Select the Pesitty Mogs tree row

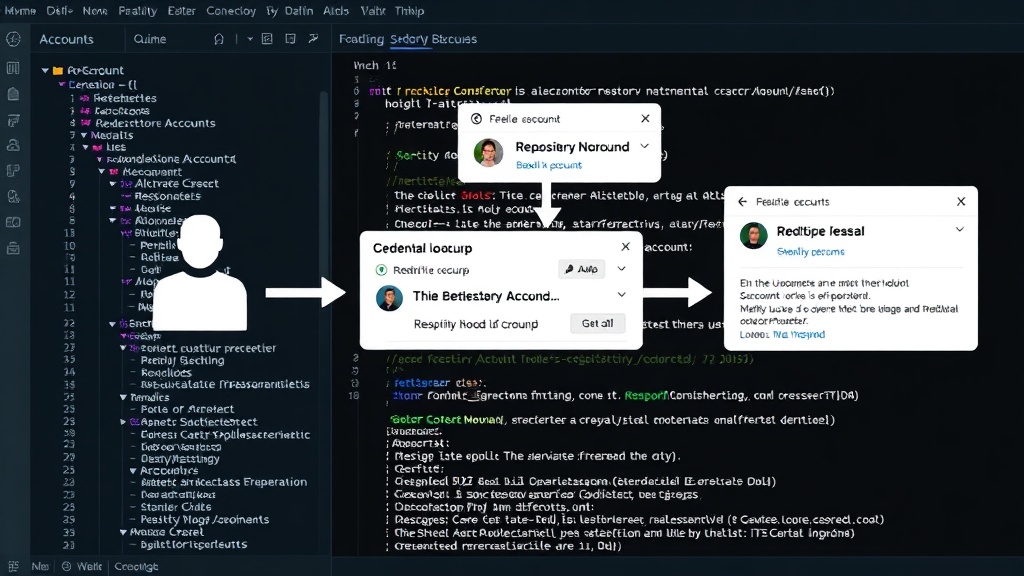click(x=204, y=520)
